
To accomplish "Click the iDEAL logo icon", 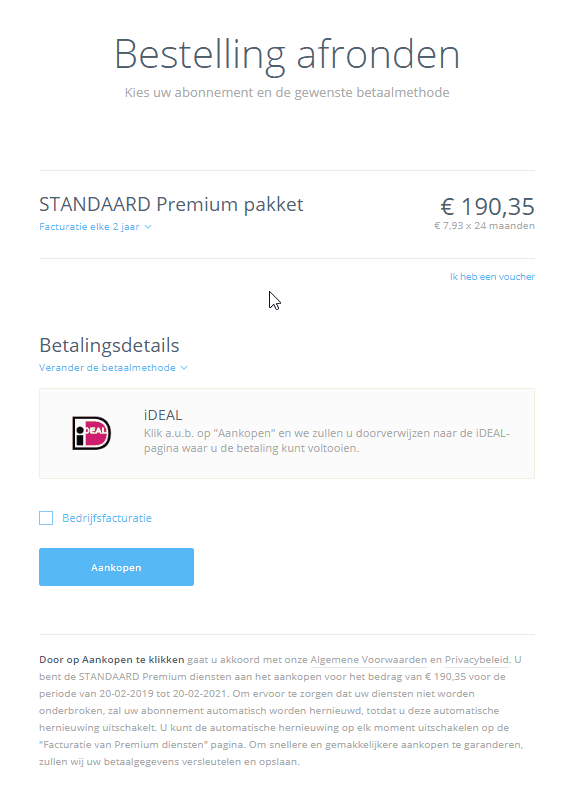I will 92,433.
